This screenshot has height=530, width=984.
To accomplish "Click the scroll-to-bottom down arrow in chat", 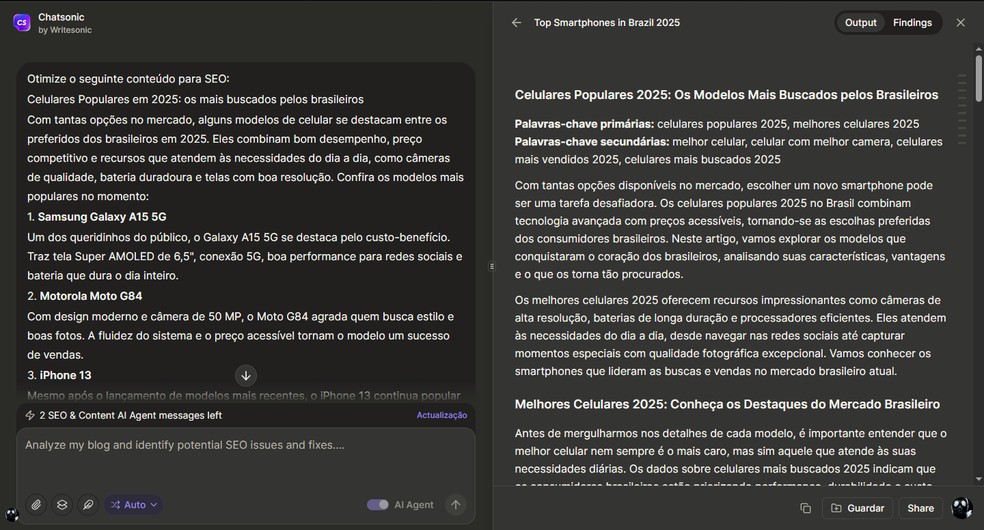I will click(x=246, y=376).
